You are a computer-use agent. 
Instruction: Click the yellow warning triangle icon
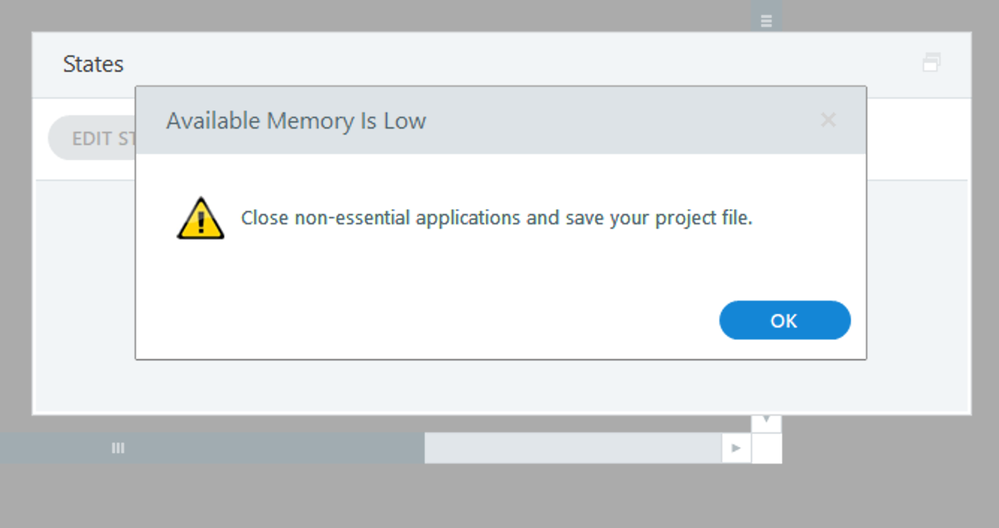tap(201, 218)
